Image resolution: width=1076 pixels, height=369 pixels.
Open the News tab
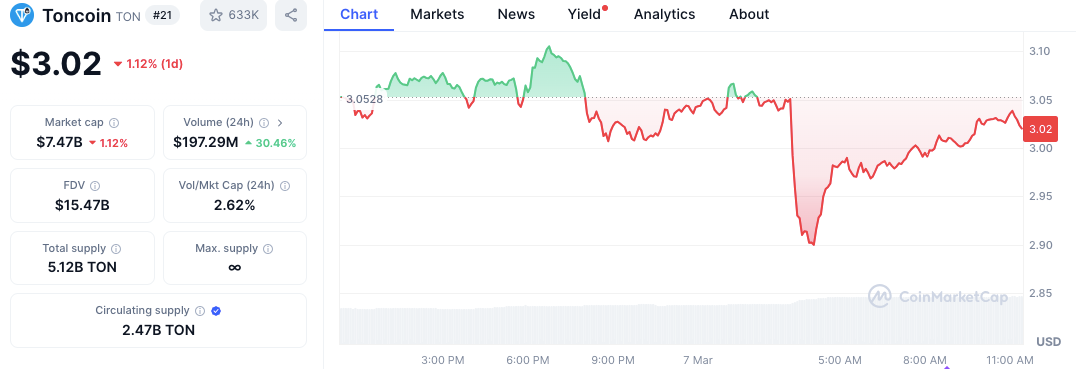point(516,14)
